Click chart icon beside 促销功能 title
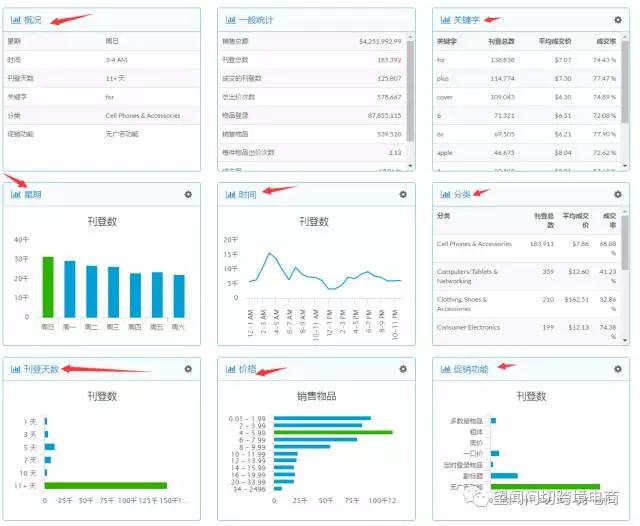The width and height of the screenshot is (640, 526). point(445,369)
